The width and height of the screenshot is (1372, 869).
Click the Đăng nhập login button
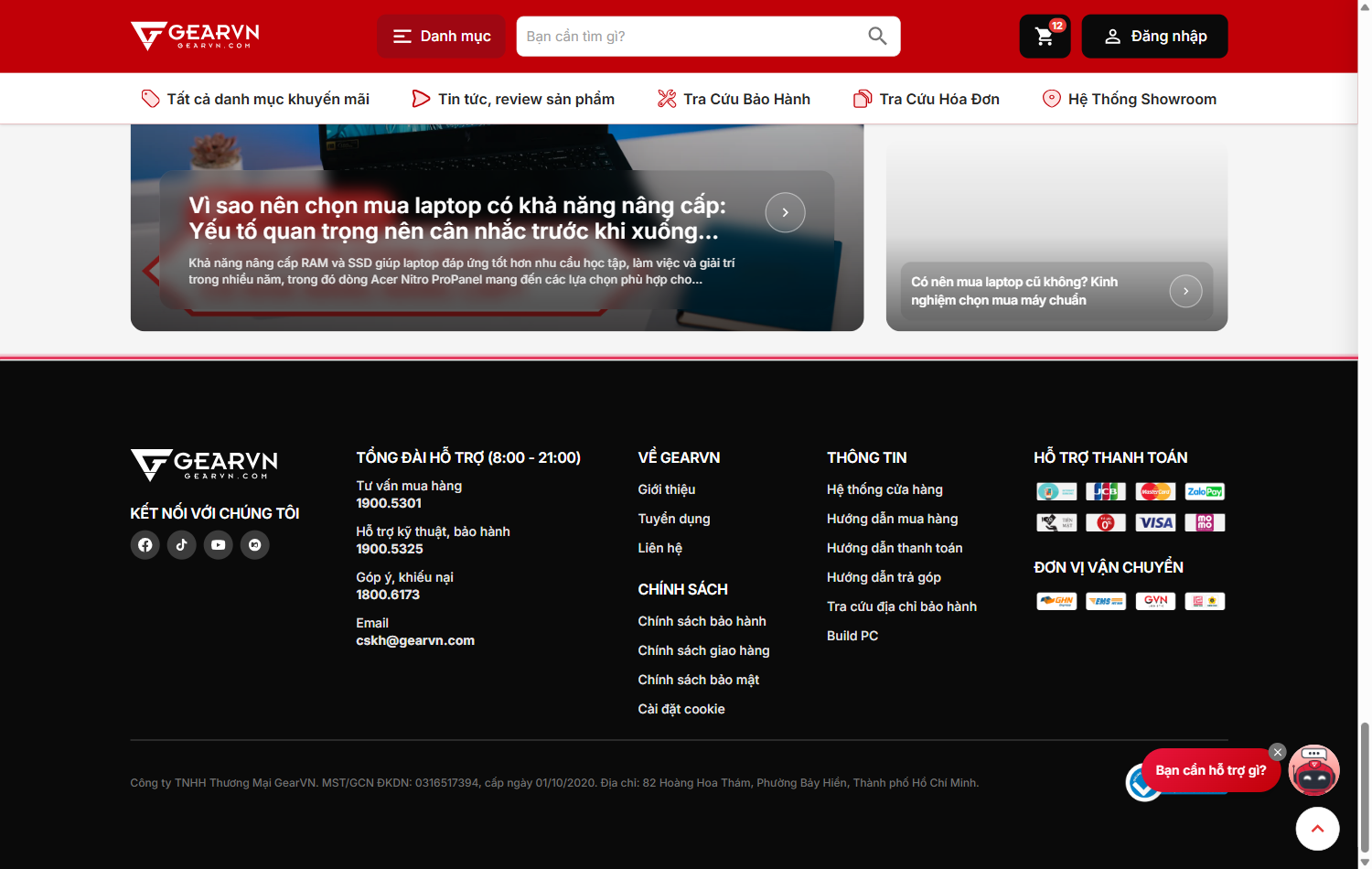point(1154,37)
